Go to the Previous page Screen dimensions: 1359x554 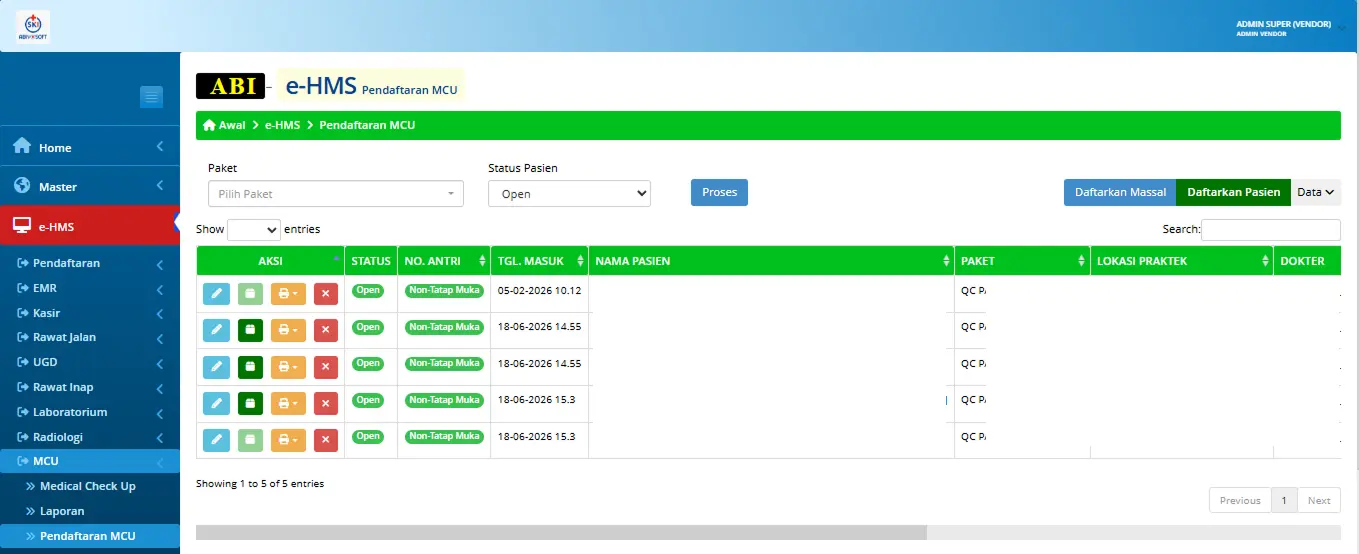(1240, 500)
